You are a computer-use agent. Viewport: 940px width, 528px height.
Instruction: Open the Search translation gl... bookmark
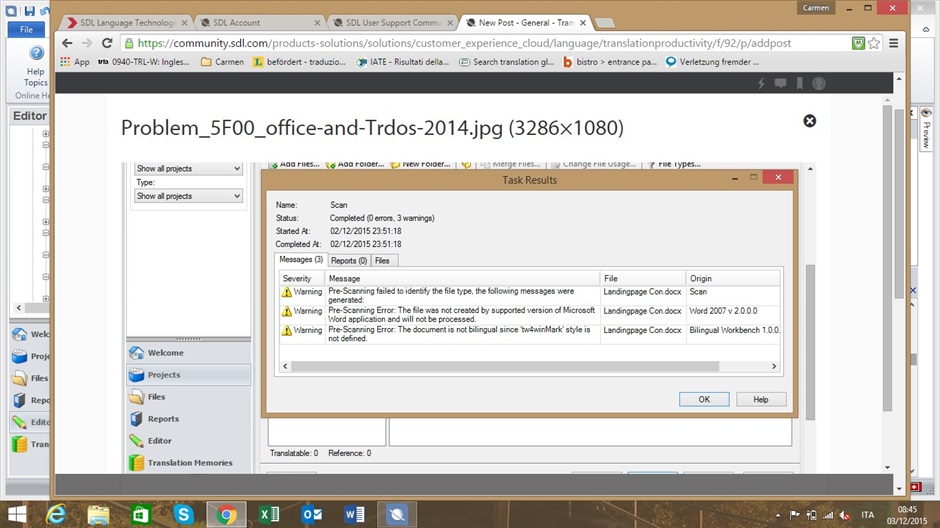[x=507, y=62]
